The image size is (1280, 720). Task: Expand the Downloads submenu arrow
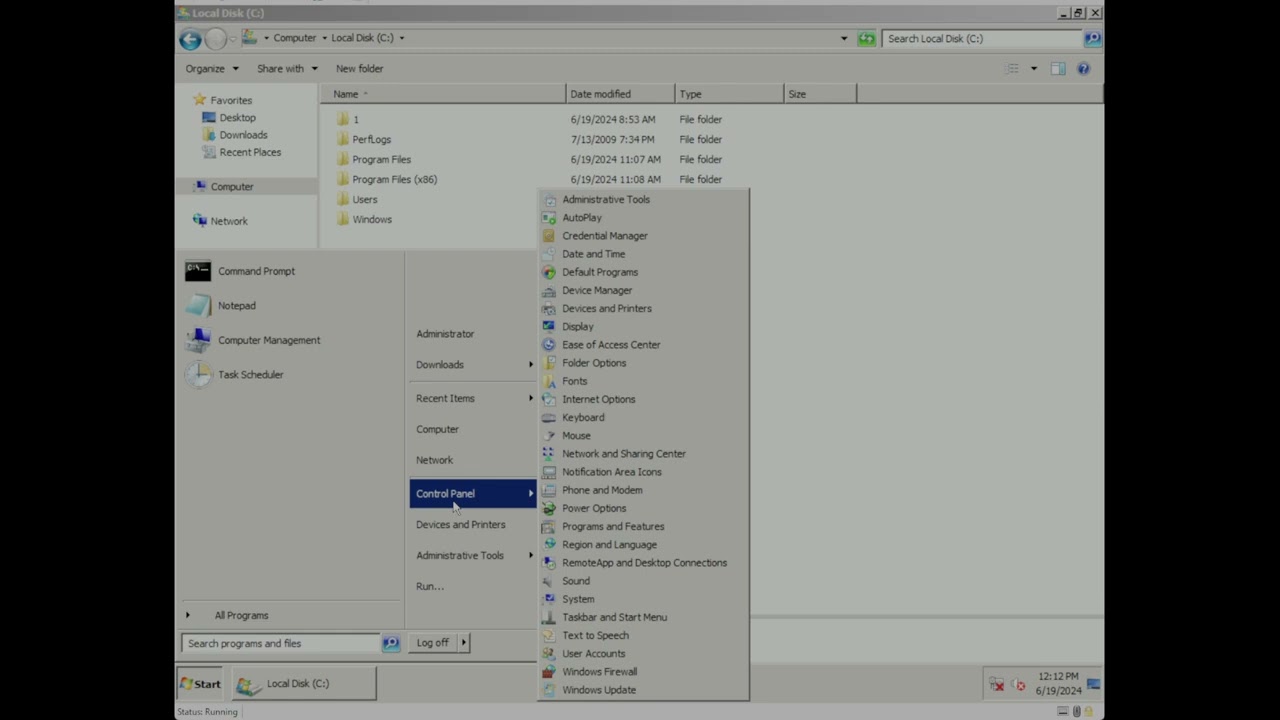[x=531, y=364]
